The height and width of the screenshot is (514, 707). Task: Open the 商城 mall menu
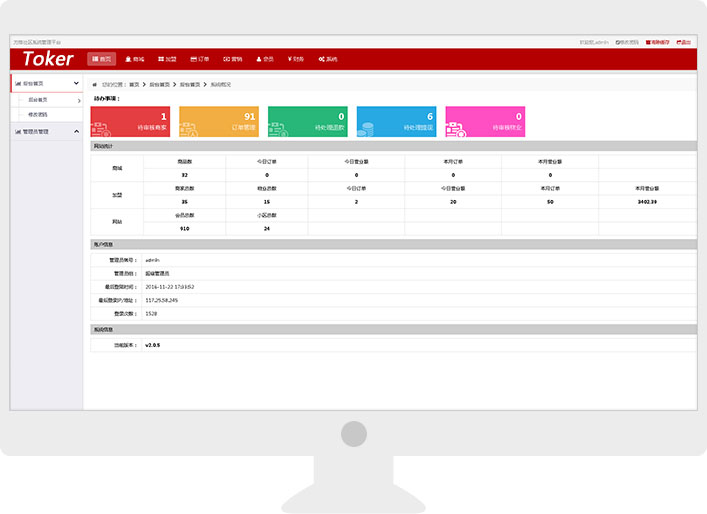pyautogui.click(x=134, y=59)
